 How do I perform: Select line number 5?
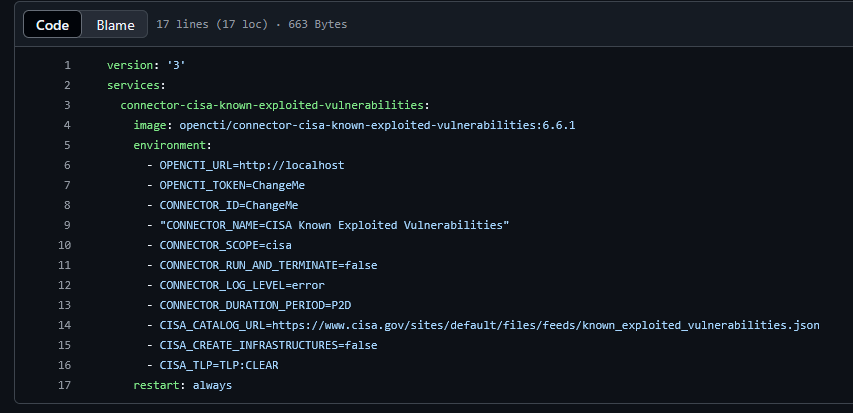(67, 145)
